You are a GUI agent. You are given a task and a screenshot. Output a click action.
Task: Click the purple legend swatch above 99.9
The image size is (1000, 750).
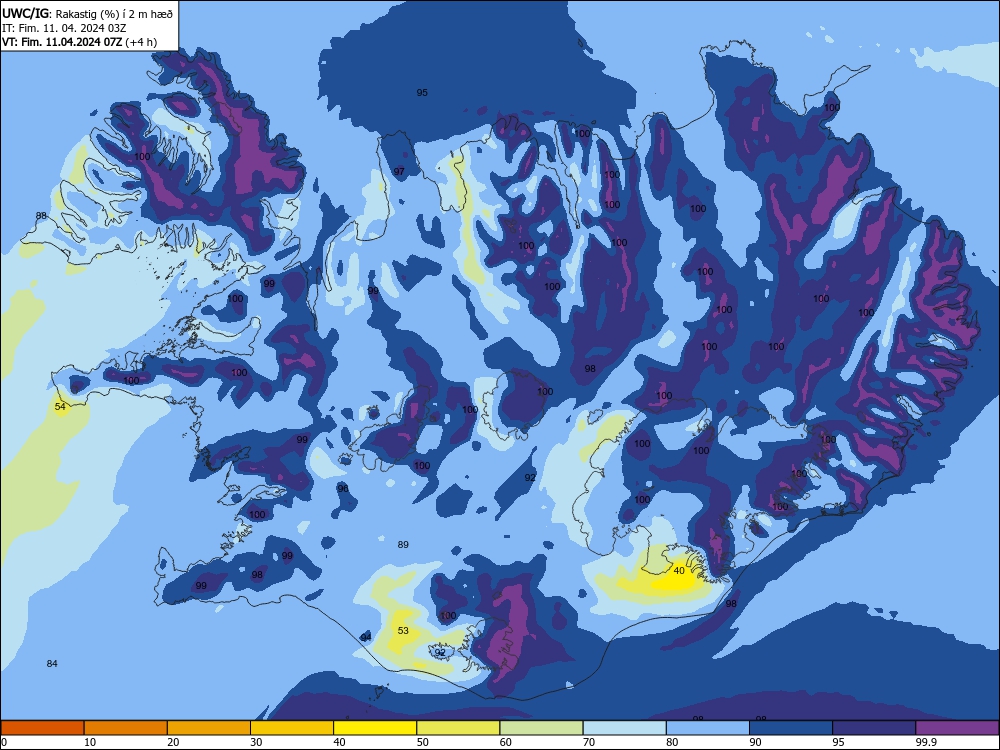[957, 728]
